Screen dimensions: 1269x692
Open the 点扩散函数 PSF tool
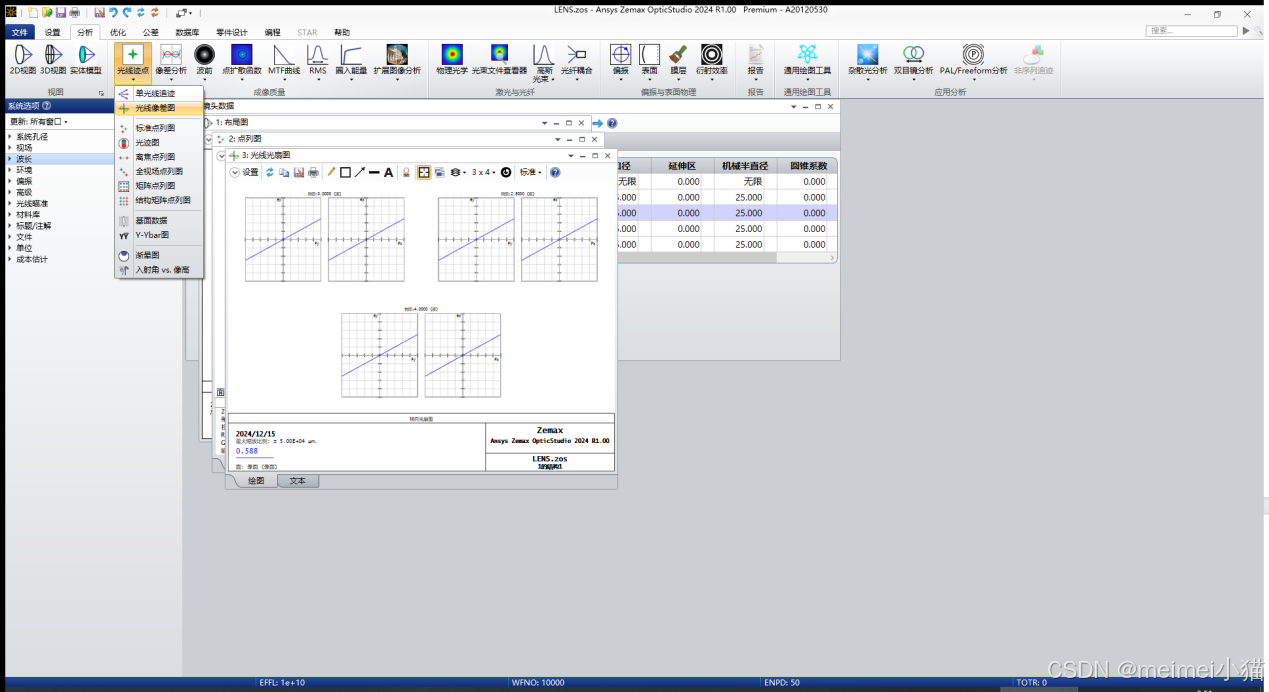pyautogui.click(x=241, y=60)
